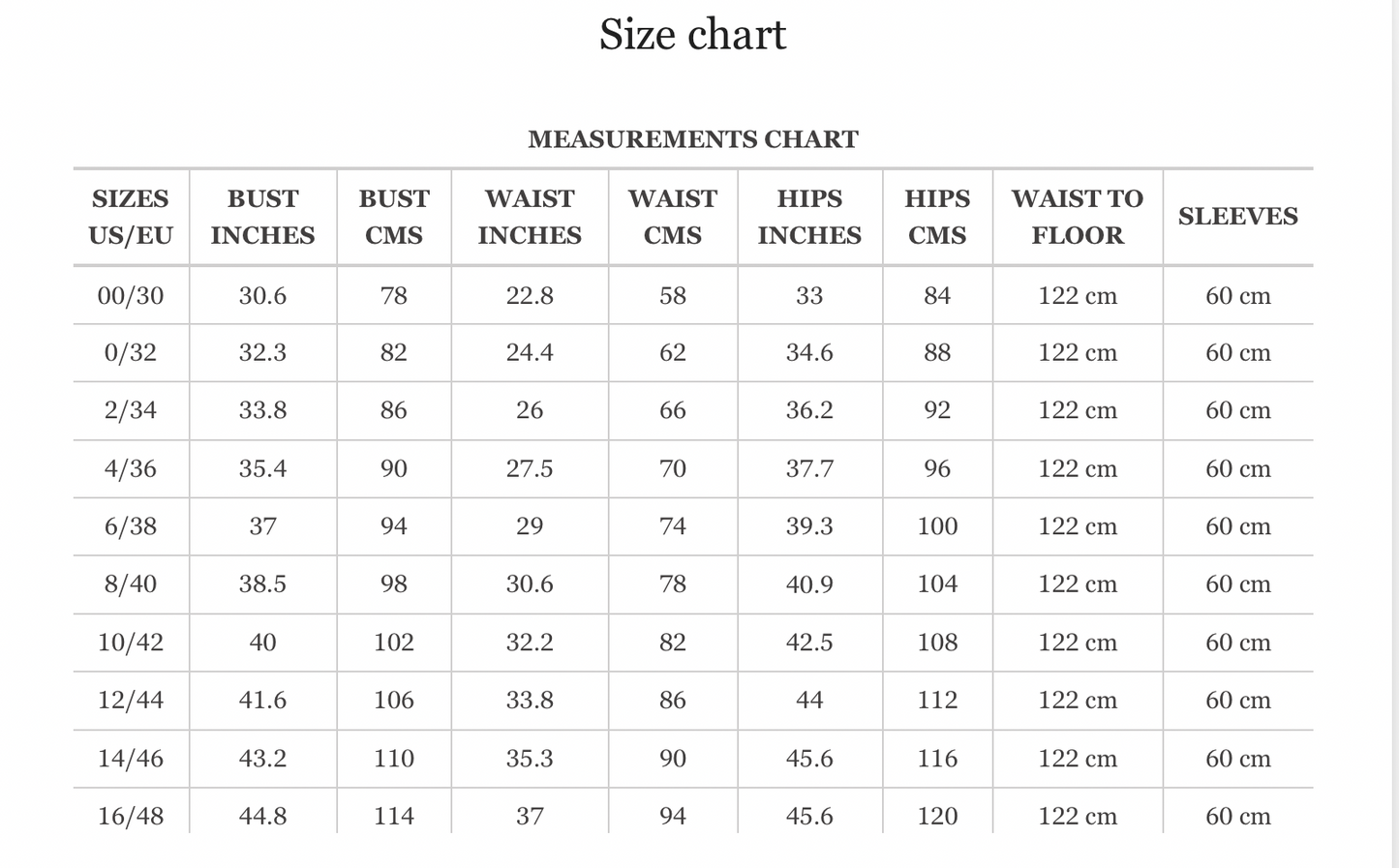Select waist cms value 58
This screenshot has width=1399, height=868.
673,295
